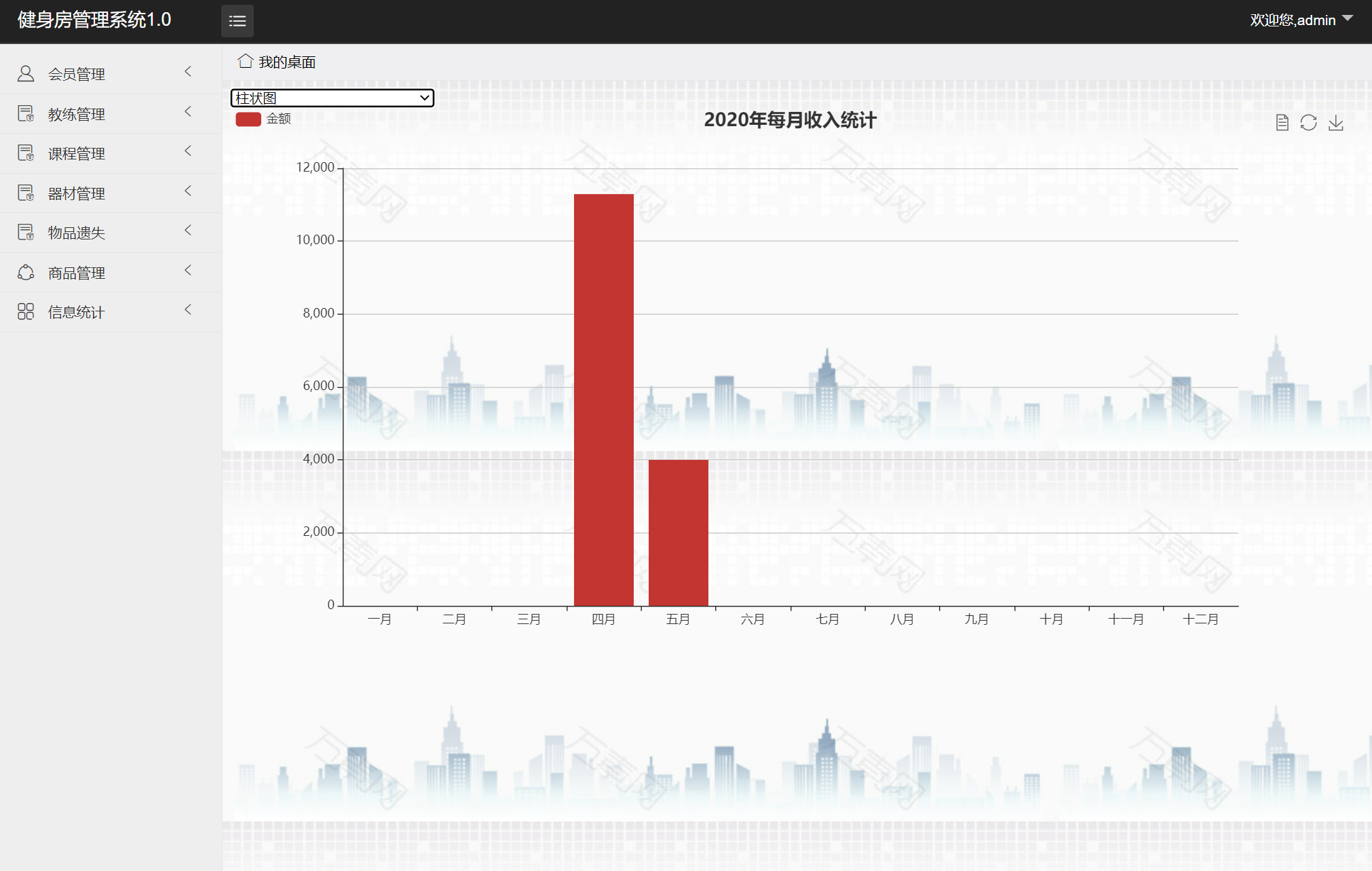Click the 信息统计 grid icon
The height and width of the screenshot is (871, 1372).
pos(26,312)
